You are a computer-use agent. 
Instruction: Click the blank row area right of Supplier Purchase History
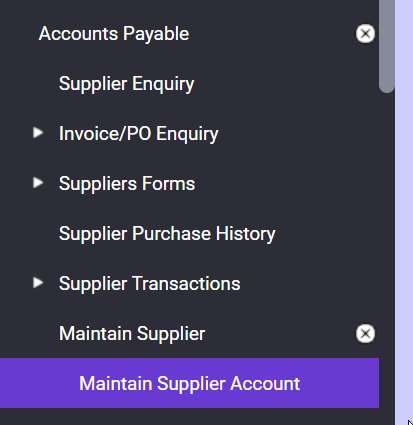coord(327,234)
